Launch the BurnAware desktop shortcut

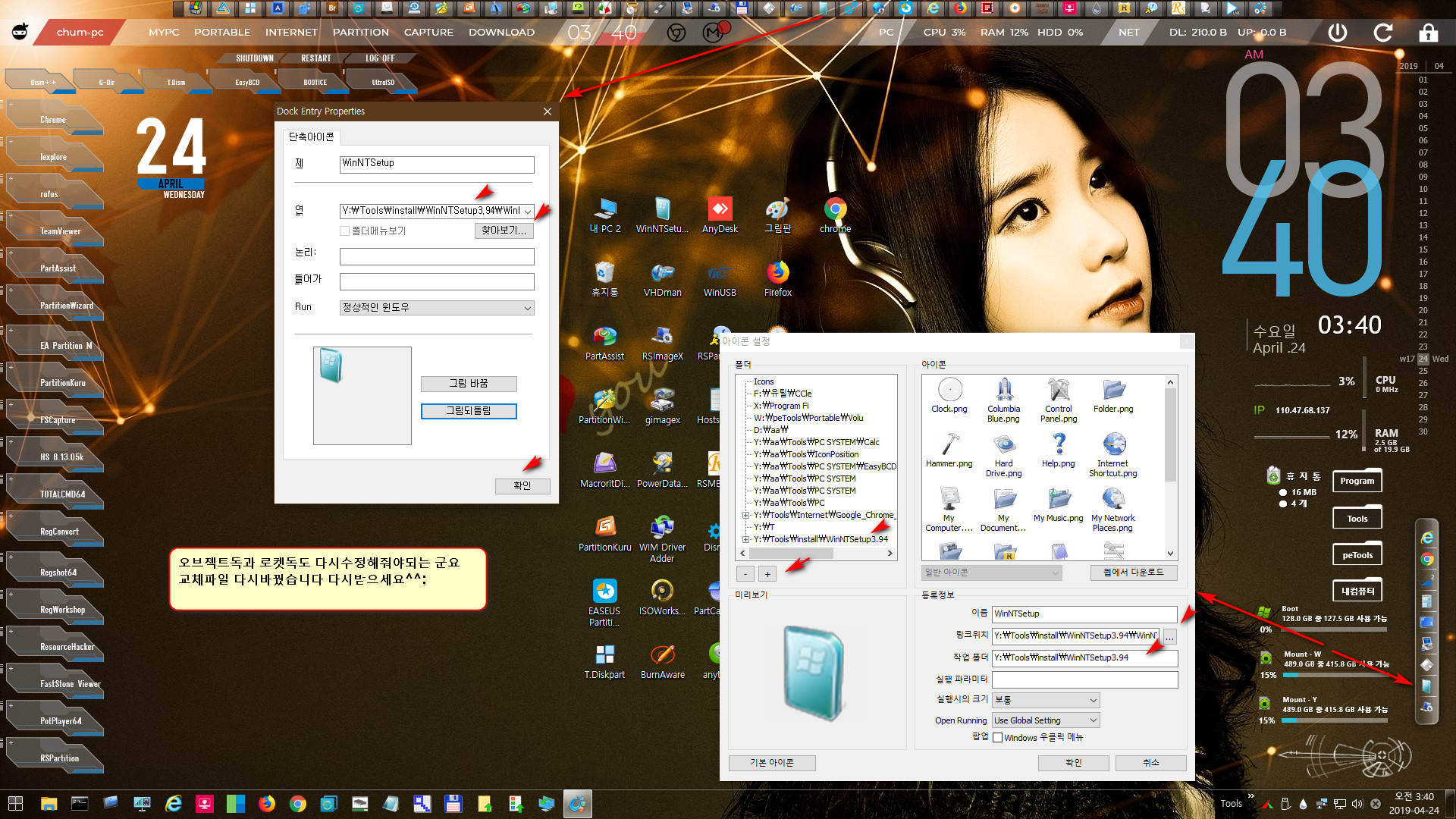662,661
